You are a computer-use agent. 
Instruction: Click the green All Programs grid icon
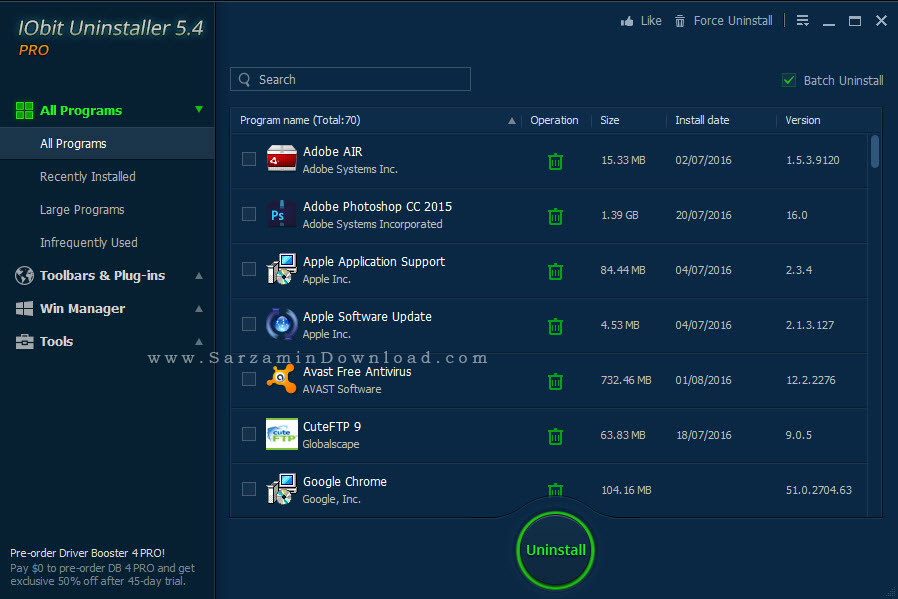[24, 111]
